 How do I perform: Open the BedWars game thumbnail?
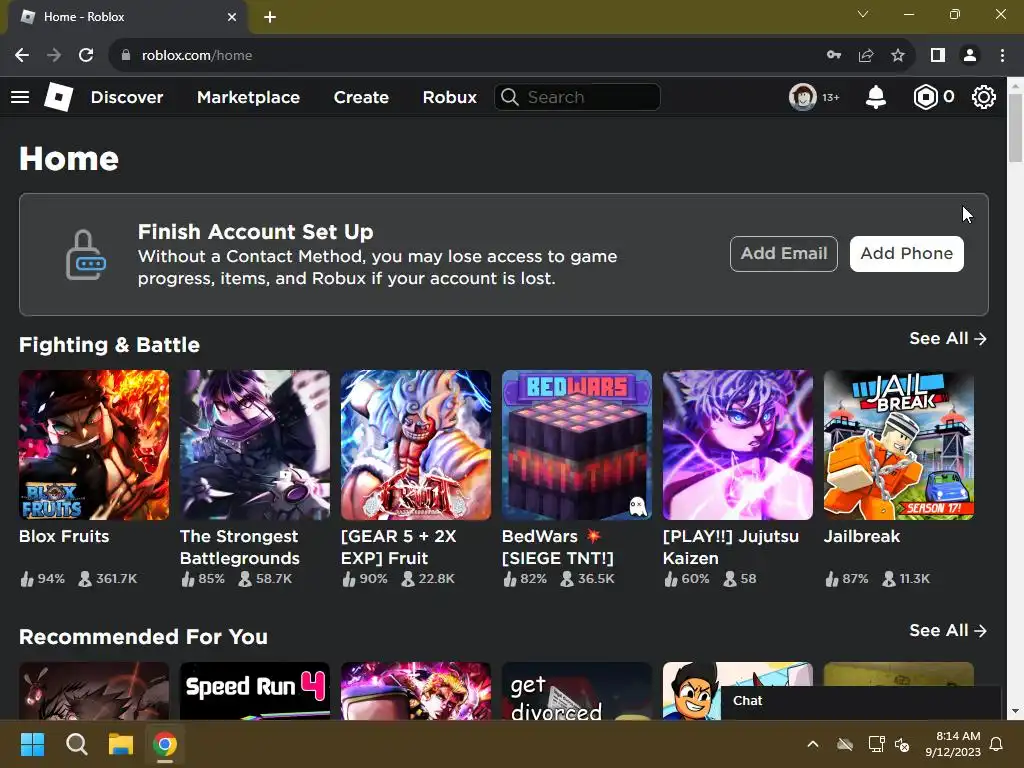[577, 445]
